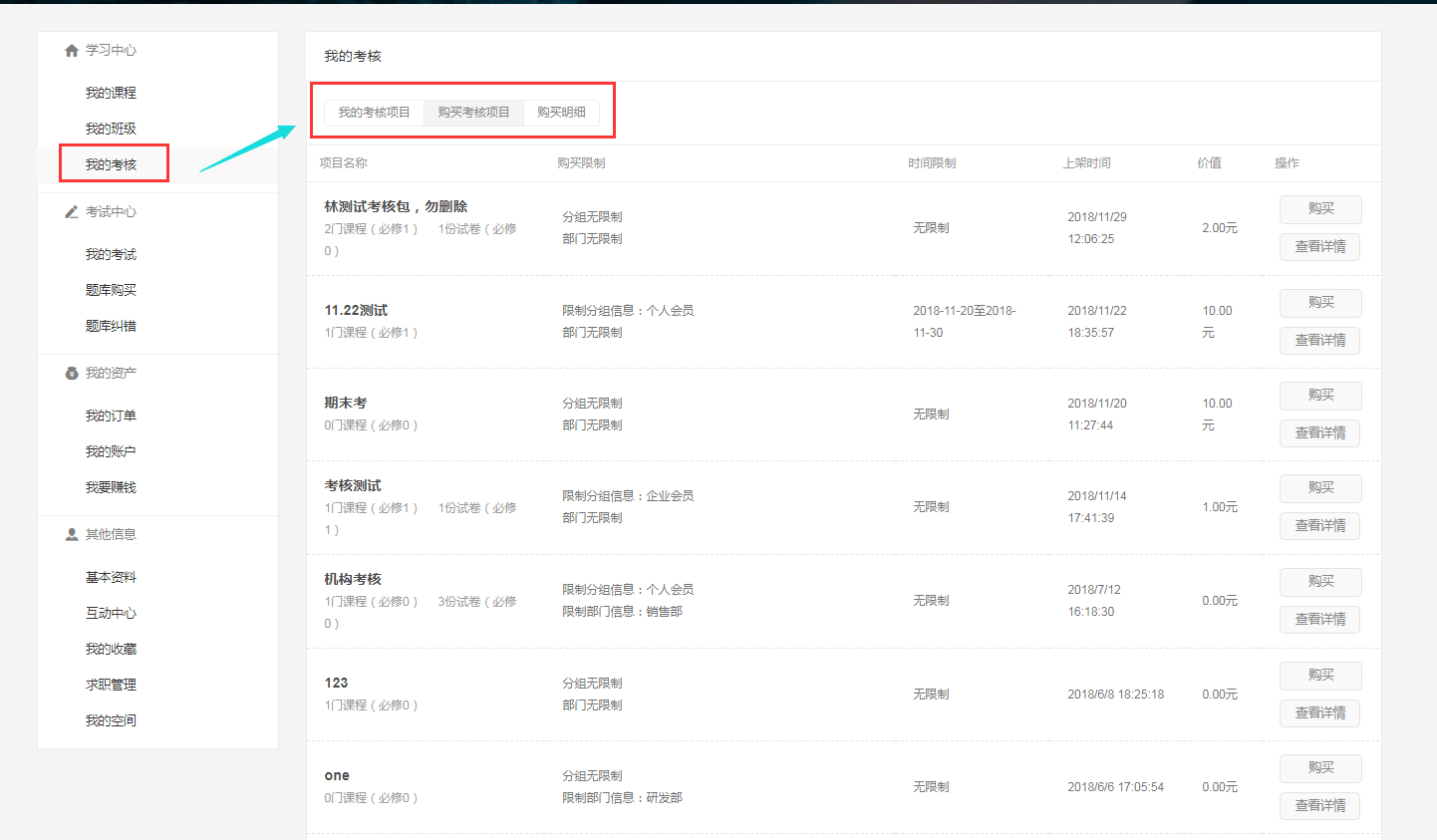
Task: Click 购买 for 林测试考核包 item
Action: (1320, 209)
